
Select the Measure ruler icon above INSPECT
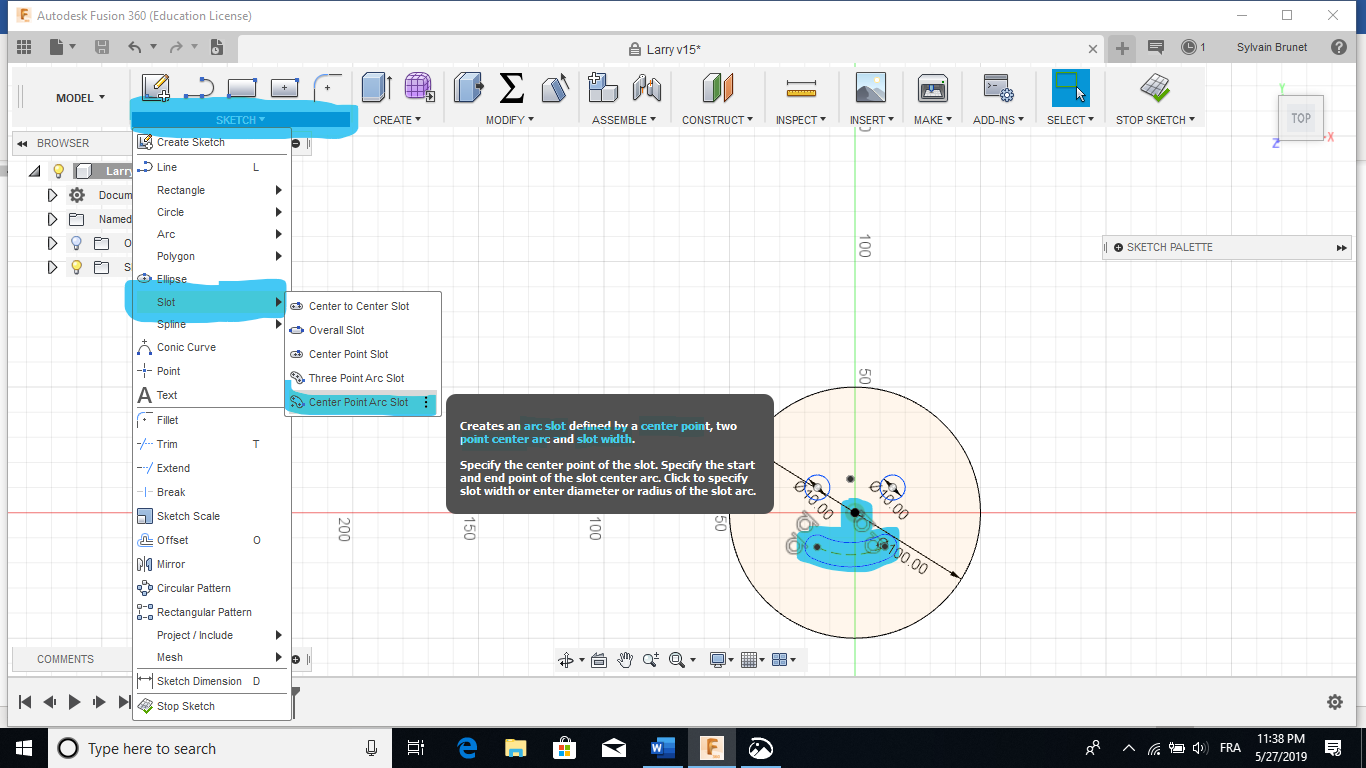point(801,88)
